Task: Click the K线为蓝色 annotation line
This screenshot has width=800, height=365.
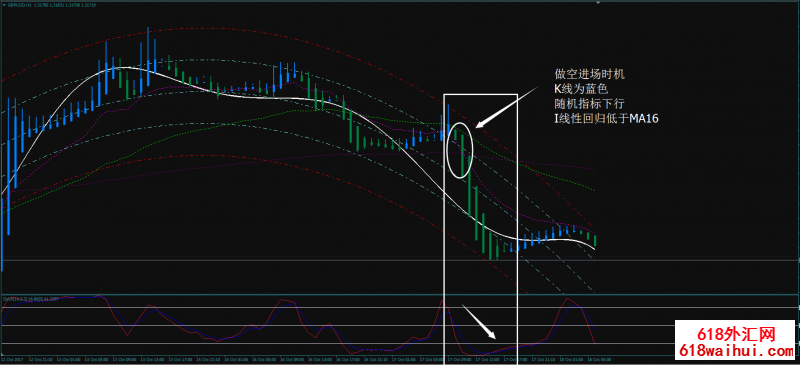Action: click(x=581, y=89)
